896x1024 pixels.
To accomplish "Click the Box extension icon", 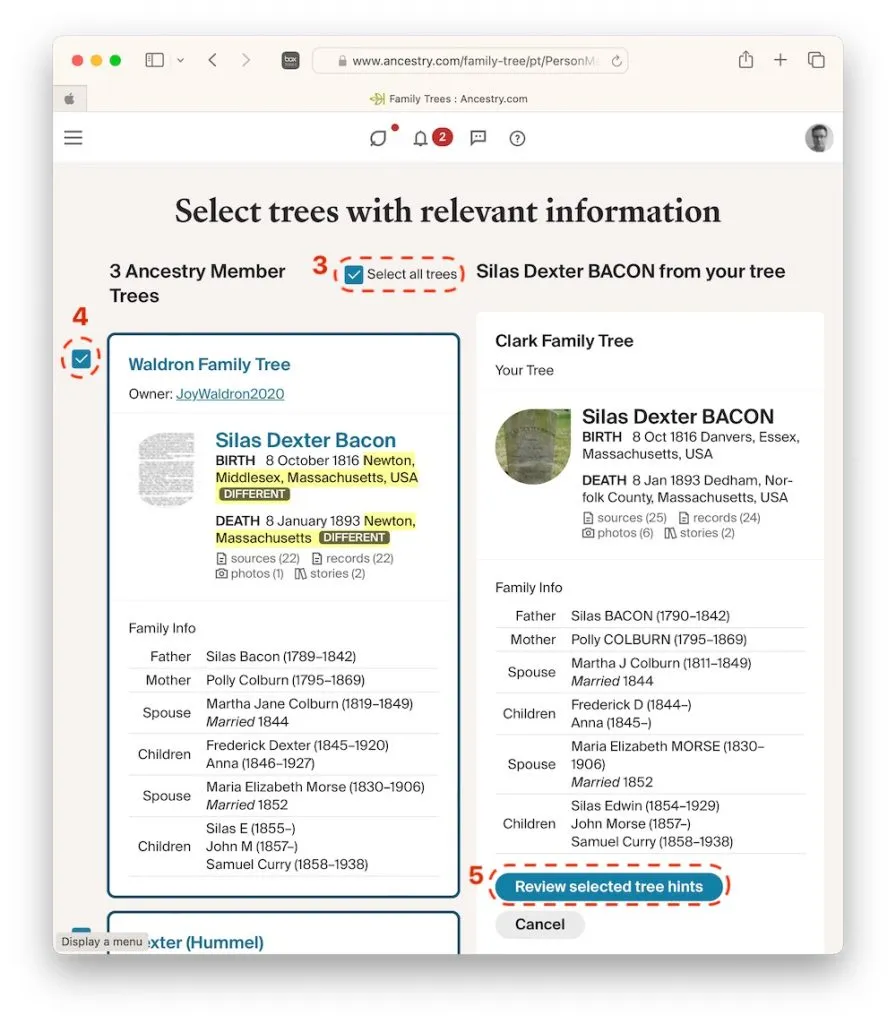I will tap(291, 61).
